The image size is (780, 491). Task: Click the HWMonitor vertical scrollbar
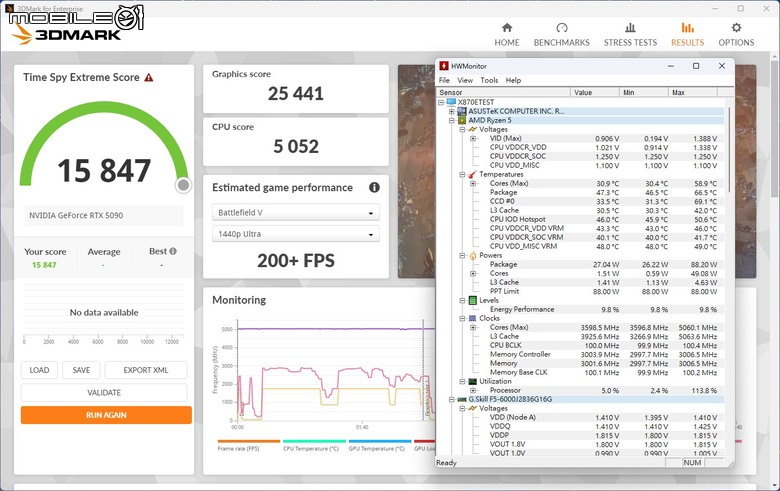tap(729, 149)
